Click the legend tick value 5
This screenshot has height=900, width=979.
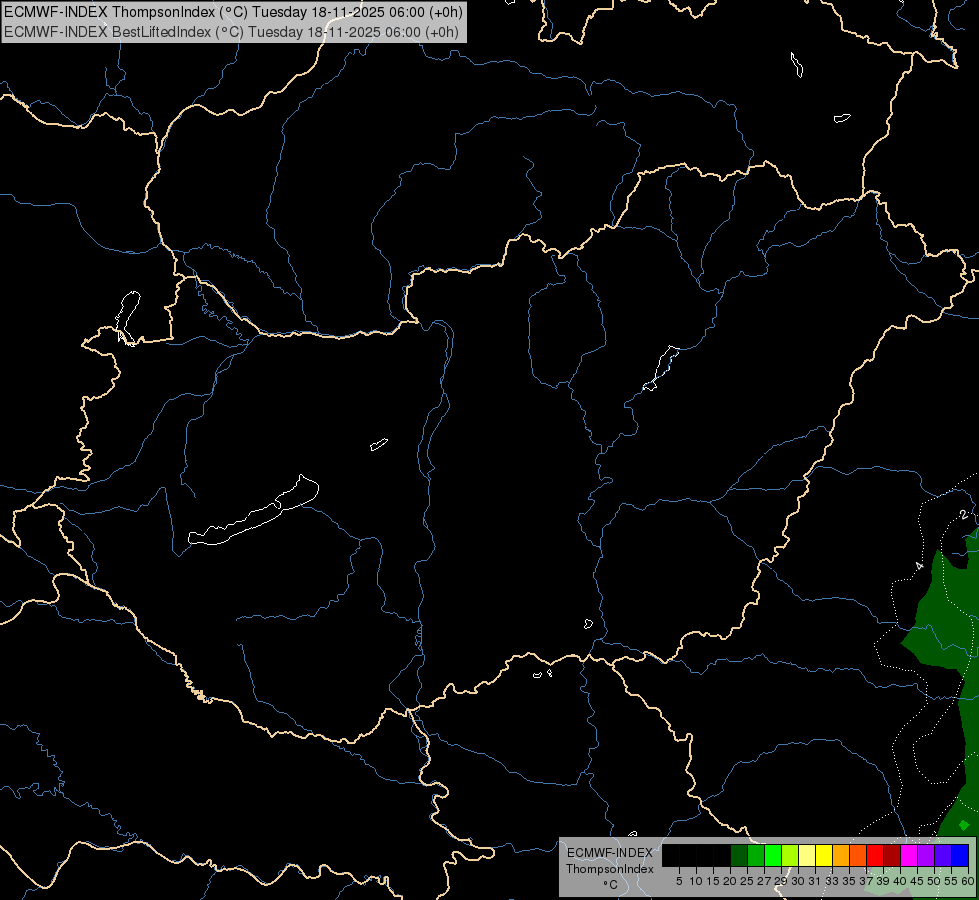coord(679,881)
